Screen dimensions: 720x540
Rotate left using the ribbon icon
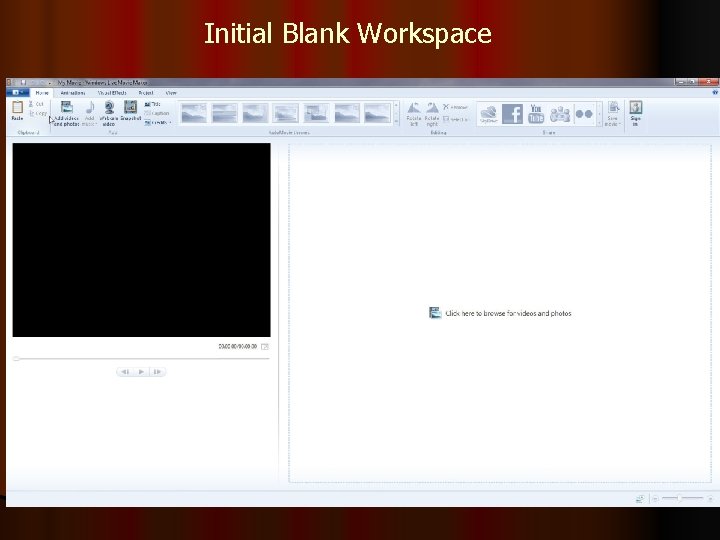click(x=414, y=108)
